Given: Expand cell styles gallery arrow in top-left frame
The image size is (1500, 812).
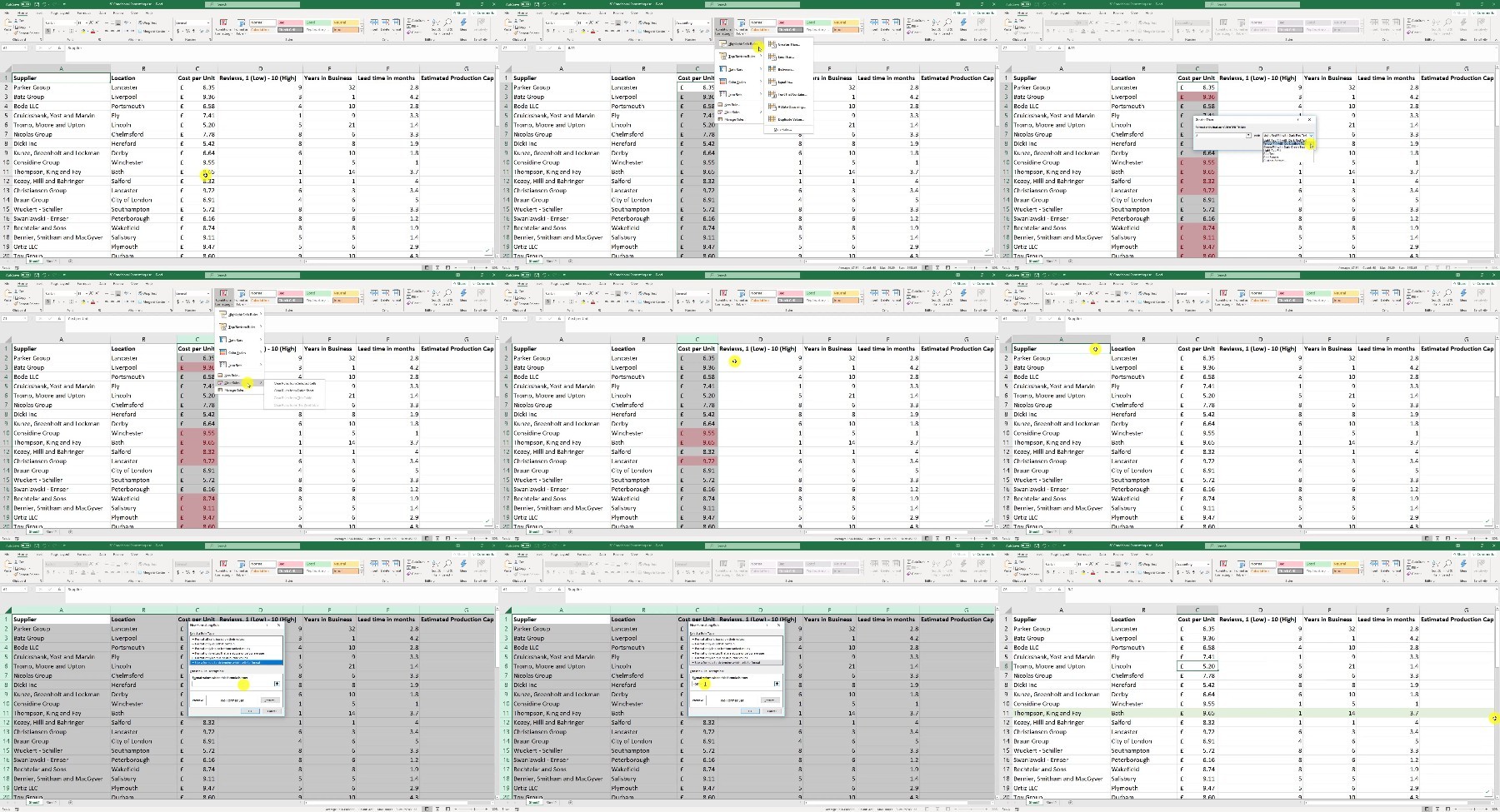Looking at the screenshot, I should (x=362, y=31).
